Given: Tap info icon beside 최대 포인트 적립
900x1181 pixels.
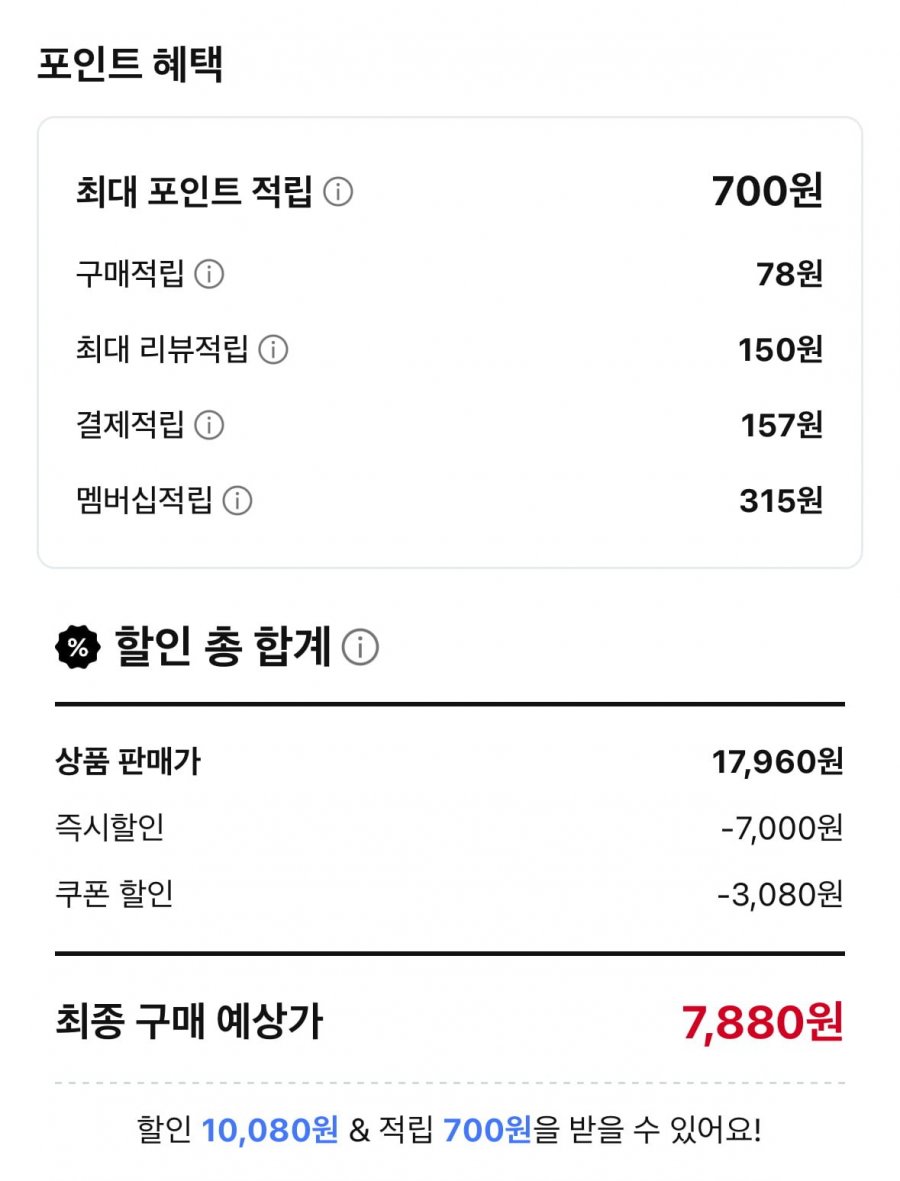Looking at the screenshot, I should [x=338, y=191].
